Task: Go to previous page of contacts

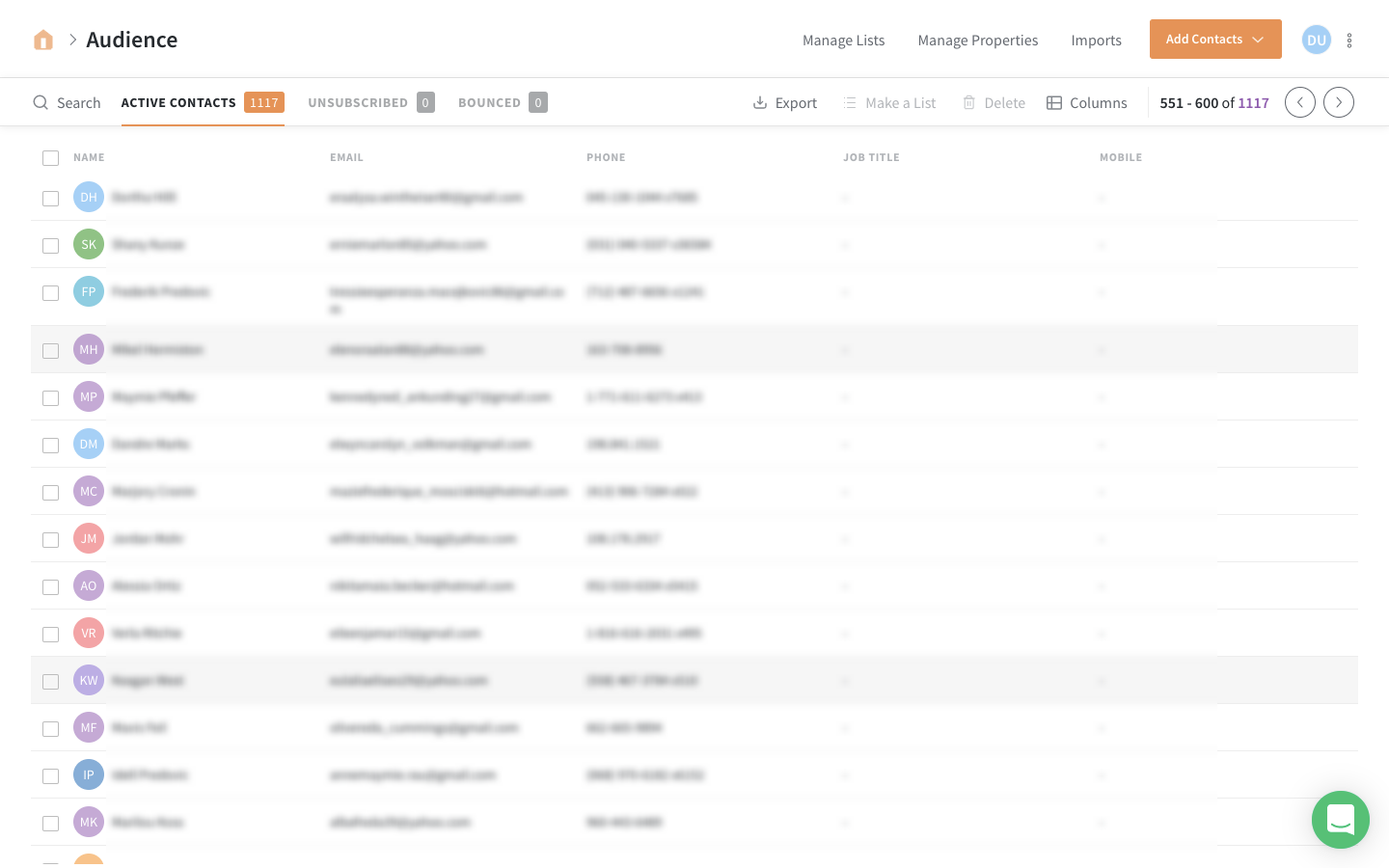Action: (1300, 102)
